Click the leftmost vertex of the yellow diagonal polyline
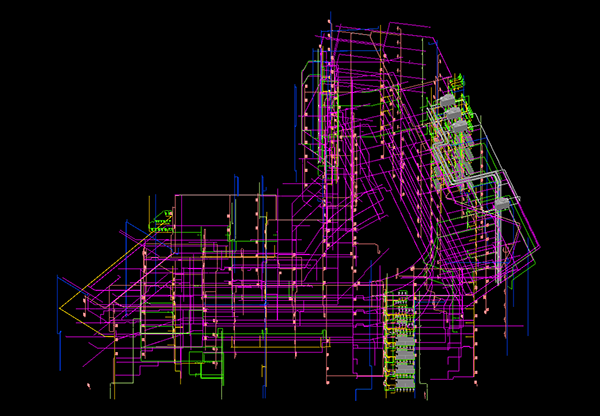The image size is (600, 416). [x=60, y=306]
